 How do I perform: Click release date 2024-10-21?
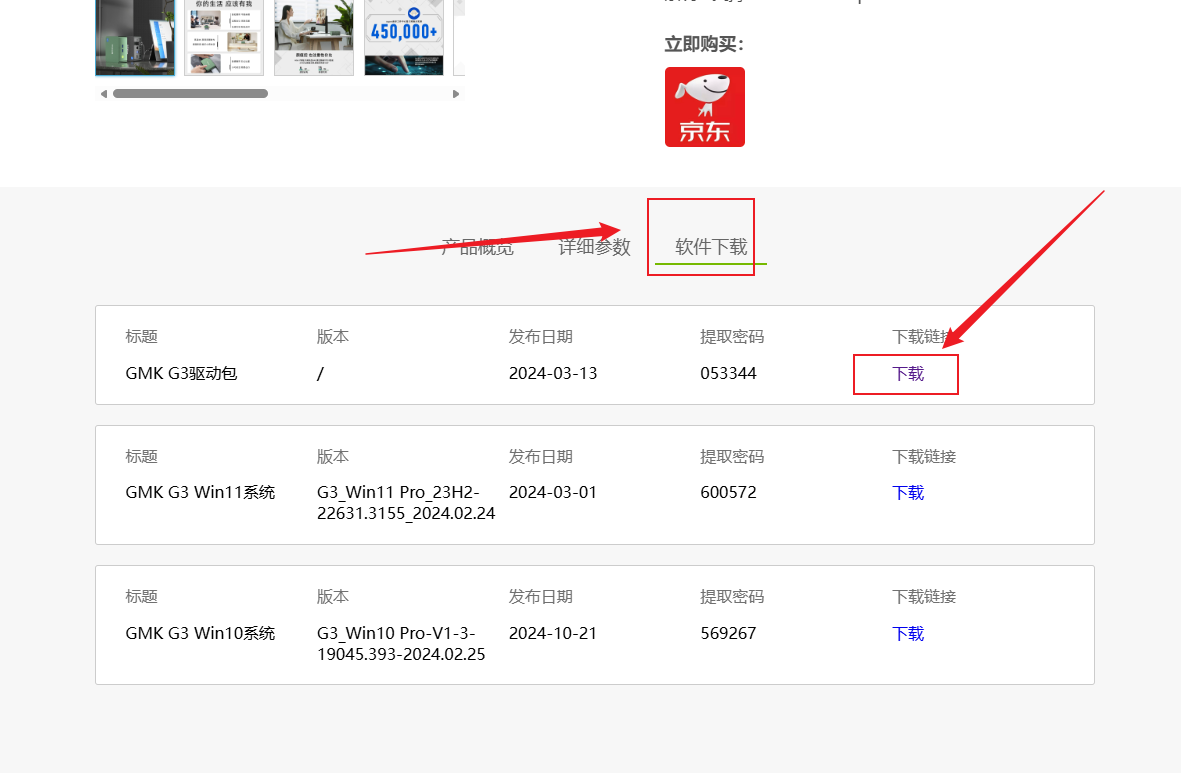[553, 634]
